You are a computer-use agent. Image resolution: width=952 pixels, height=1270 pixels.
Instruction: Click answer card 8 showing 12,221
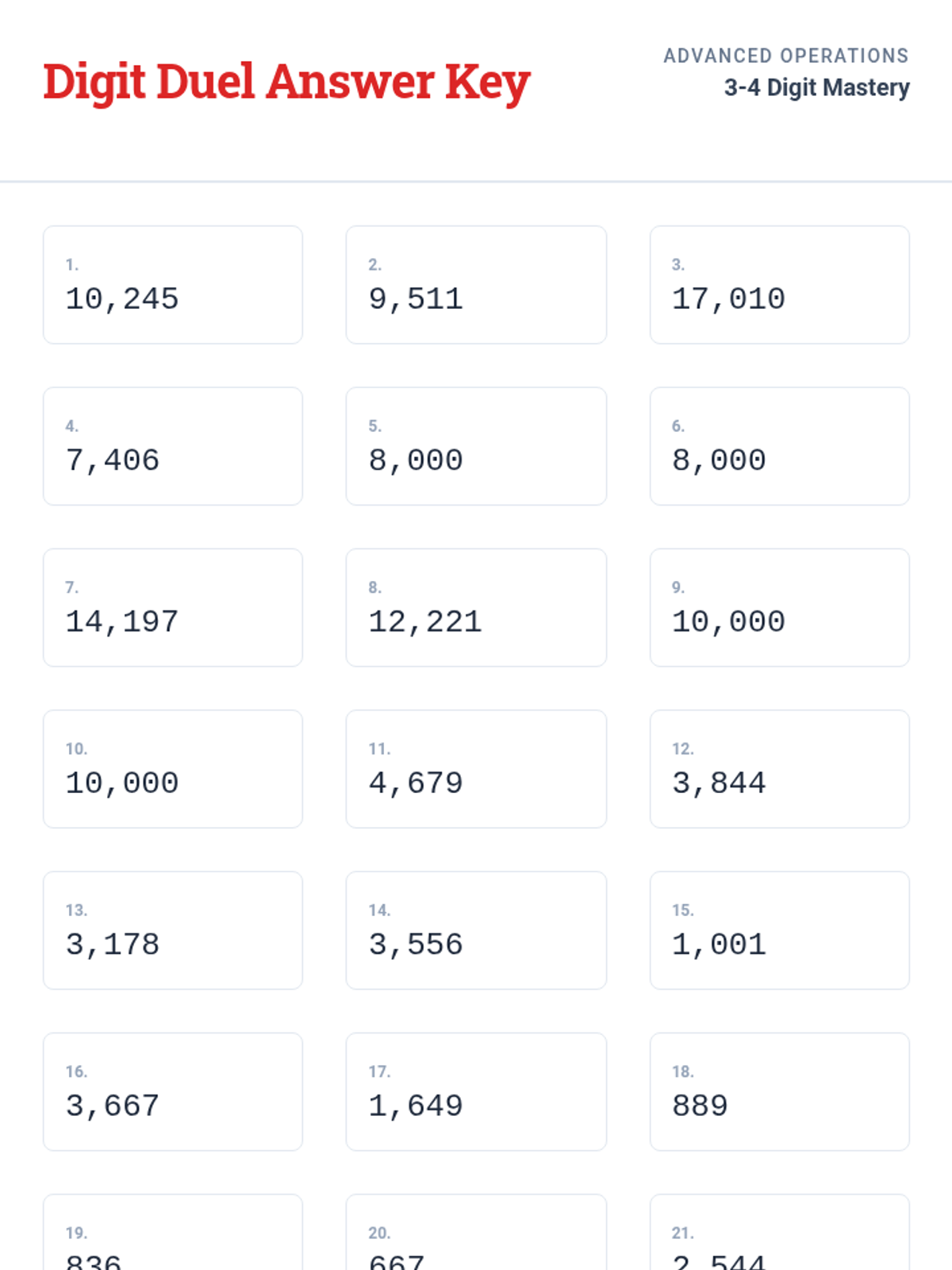(x=476, y=607)
